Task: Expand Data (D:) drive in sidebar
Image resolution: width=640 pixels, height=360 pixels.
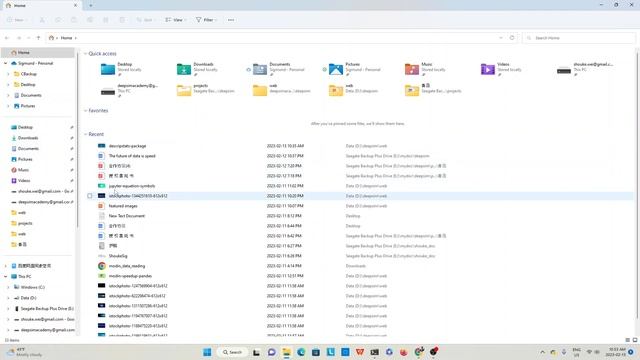Action: coord(8,298)
